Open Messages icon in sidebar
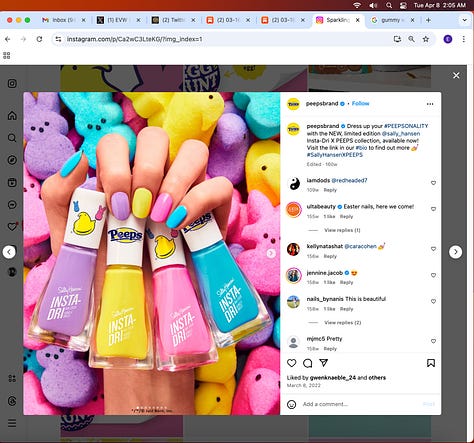Screen dimensions: 474x443 [x=12, y=204]
